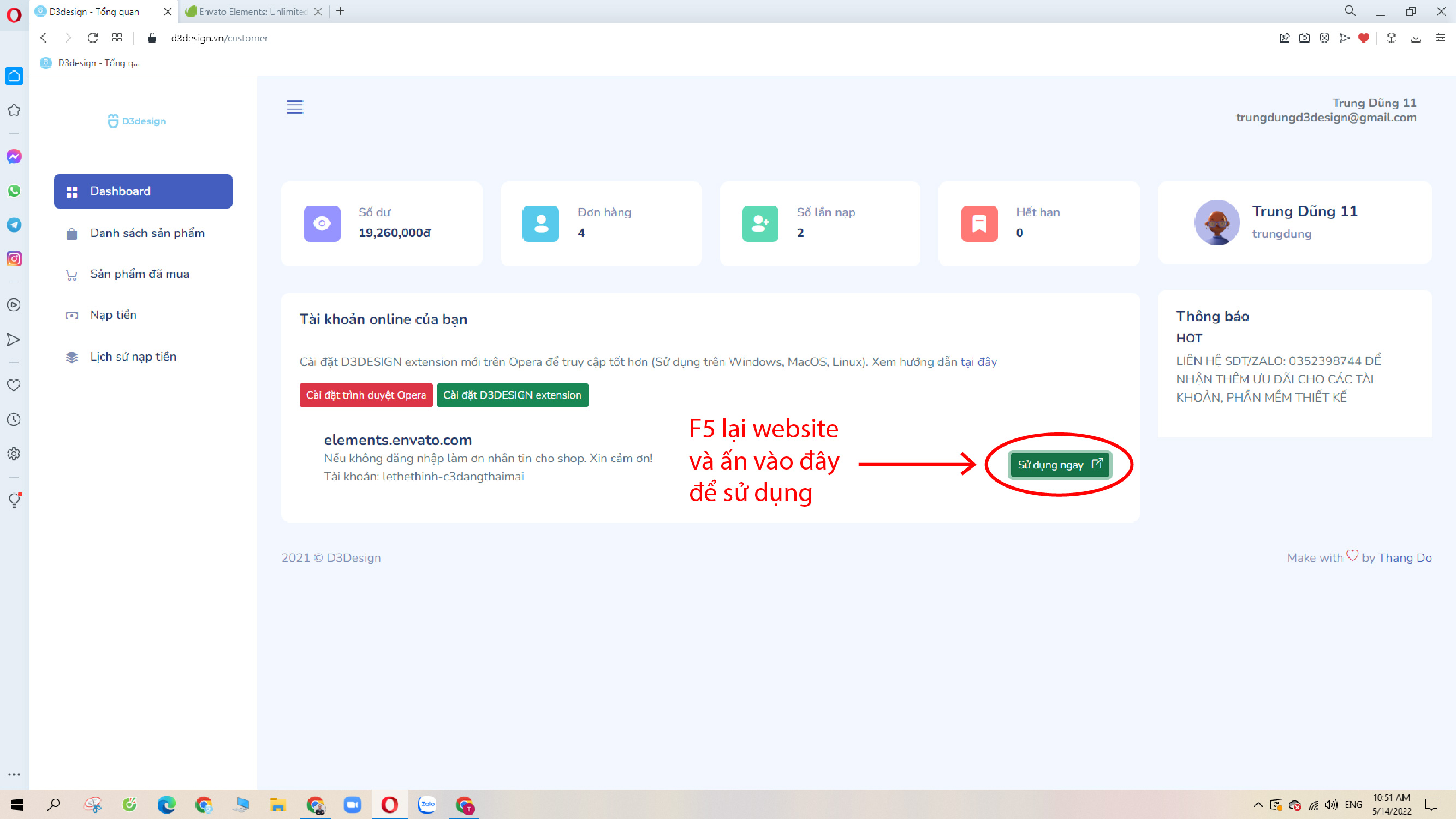This screenshot has width=1456, height=819.
Task: Click the lightbulb tips icon in sidebar
Action: point(14,500)
